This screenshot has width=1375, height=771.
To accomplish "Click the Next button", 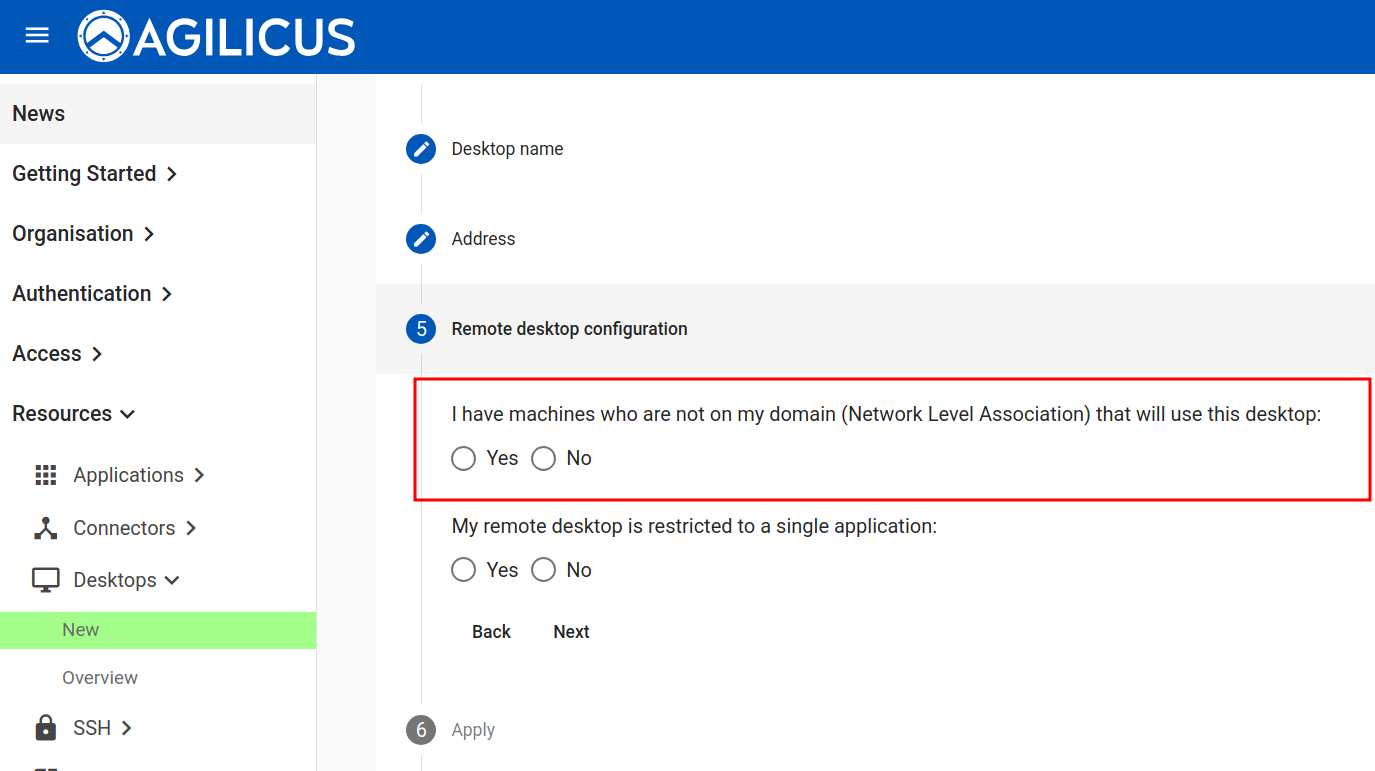I will 571,632.
